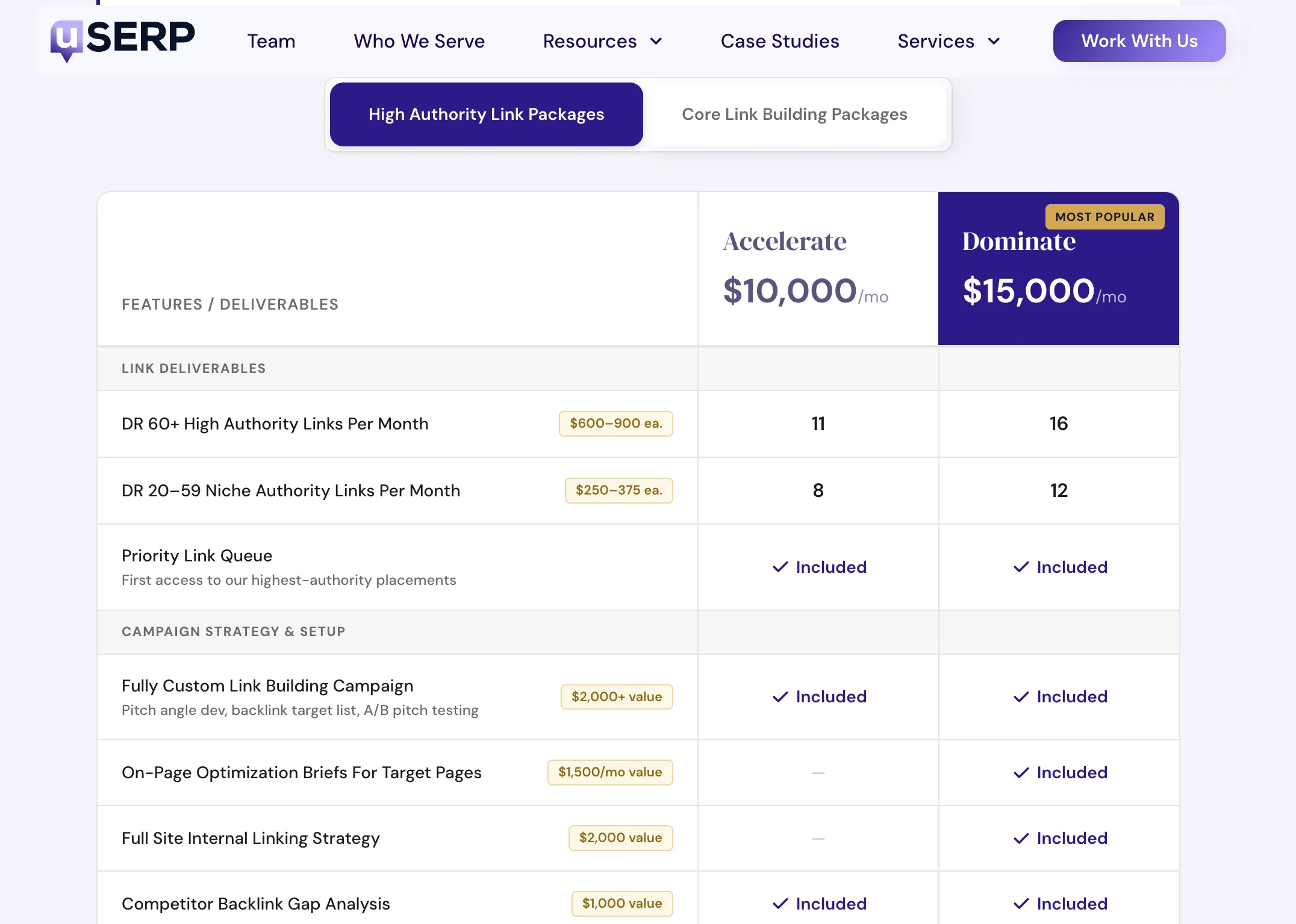
Task: Click the $2,000 value badge
Action: [x=621, y=838]
